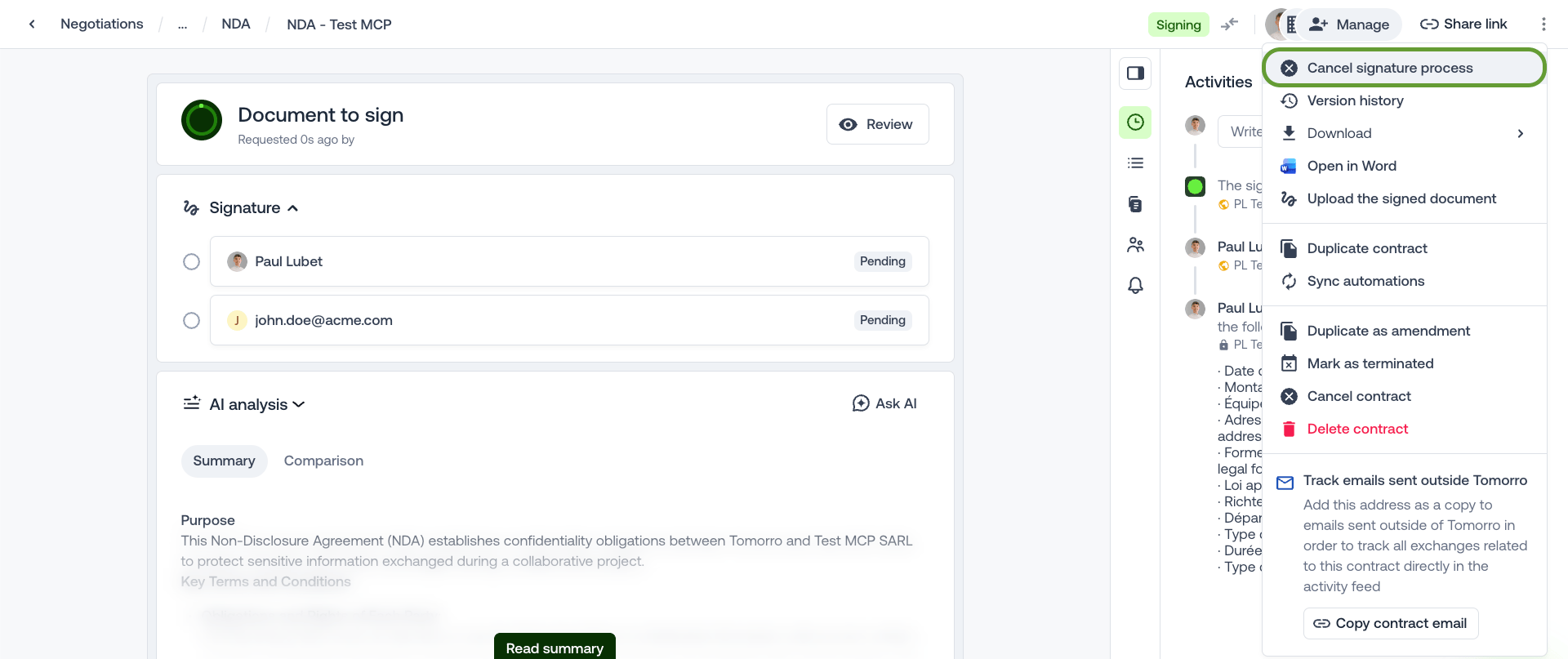Click the AI analysis sparkle-lines icon
The width and height of the screenshot is (1568, 659).
tap(192, 403)
